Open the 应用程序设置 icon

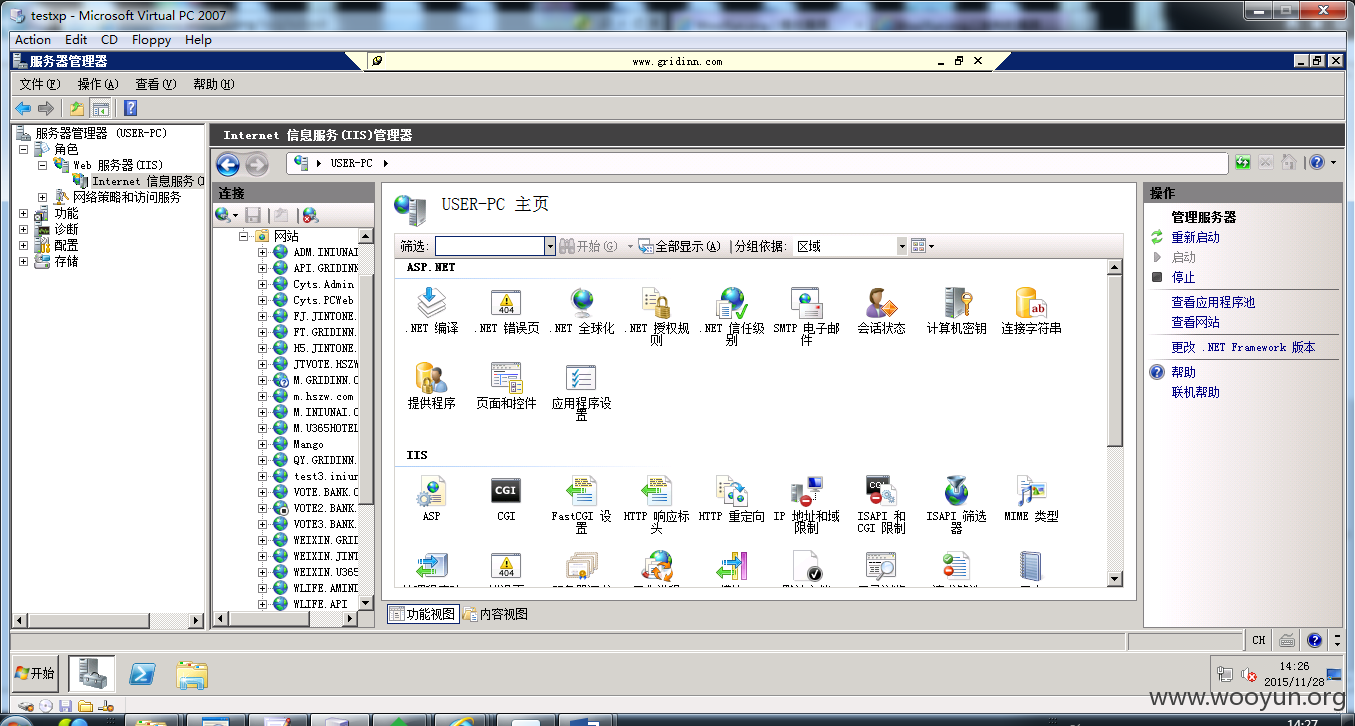[x=581, y=379]
